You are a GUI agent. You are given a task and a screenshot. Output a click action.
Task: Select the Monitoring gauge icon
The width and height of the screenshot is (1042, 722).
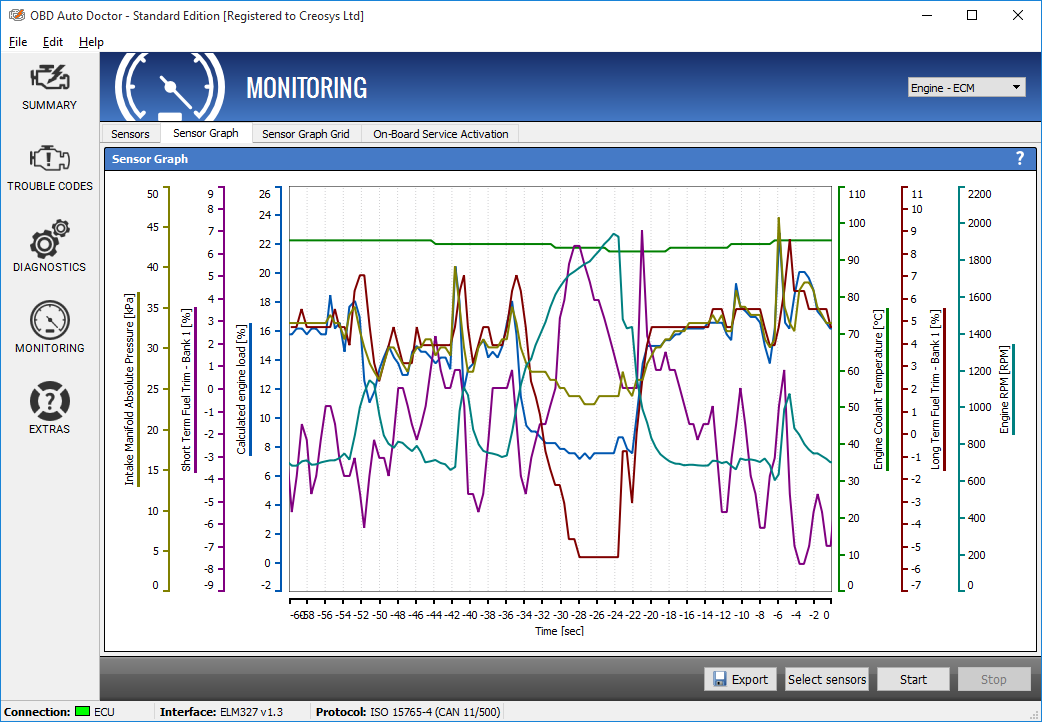[x=49, y=320]
